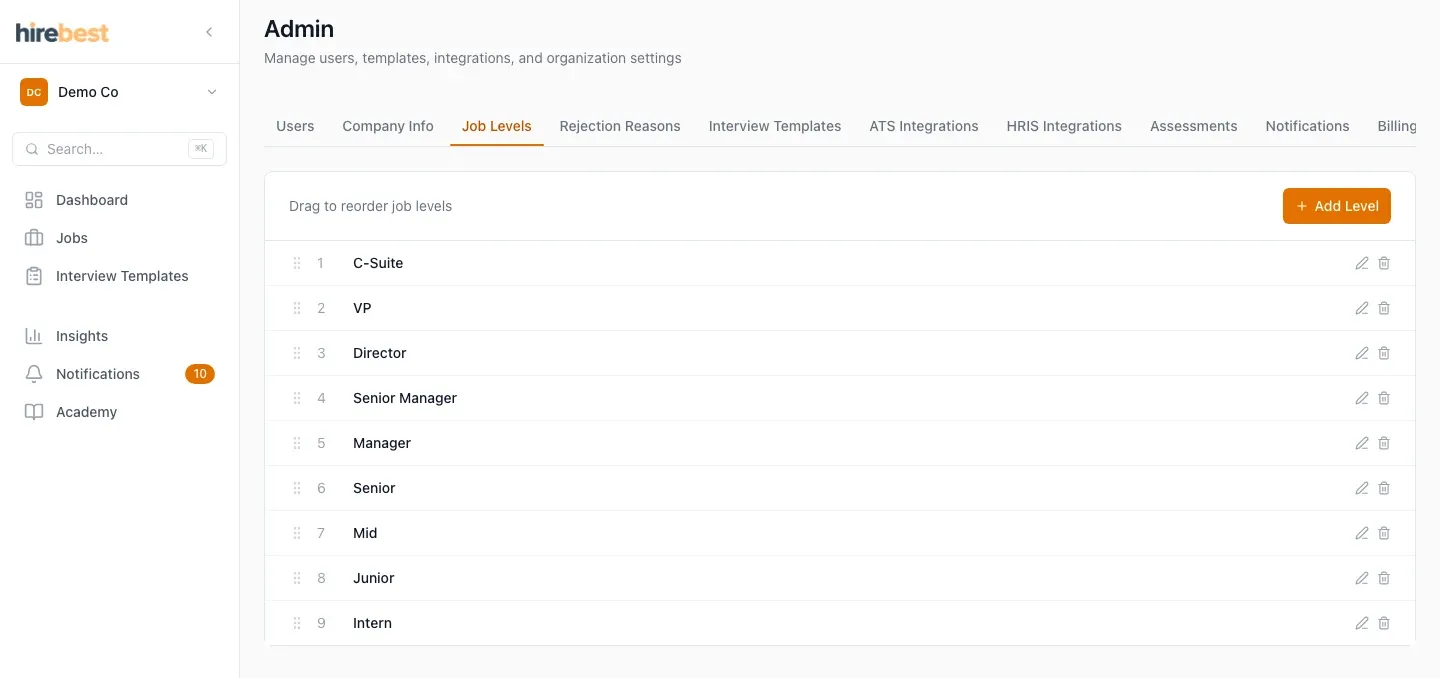Open the Notifications tab in Admin
Viewport: 1440px width, 678px height.
coord(1308,126)
